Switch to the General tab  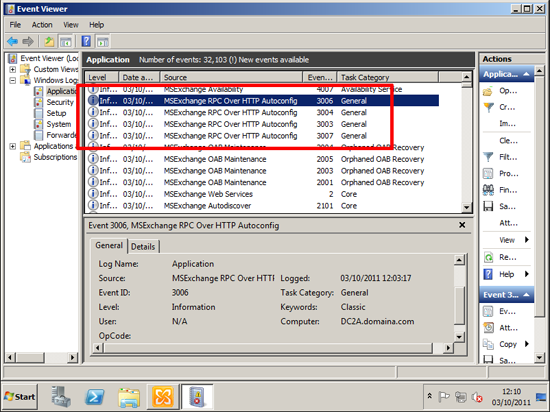[109, 245]
